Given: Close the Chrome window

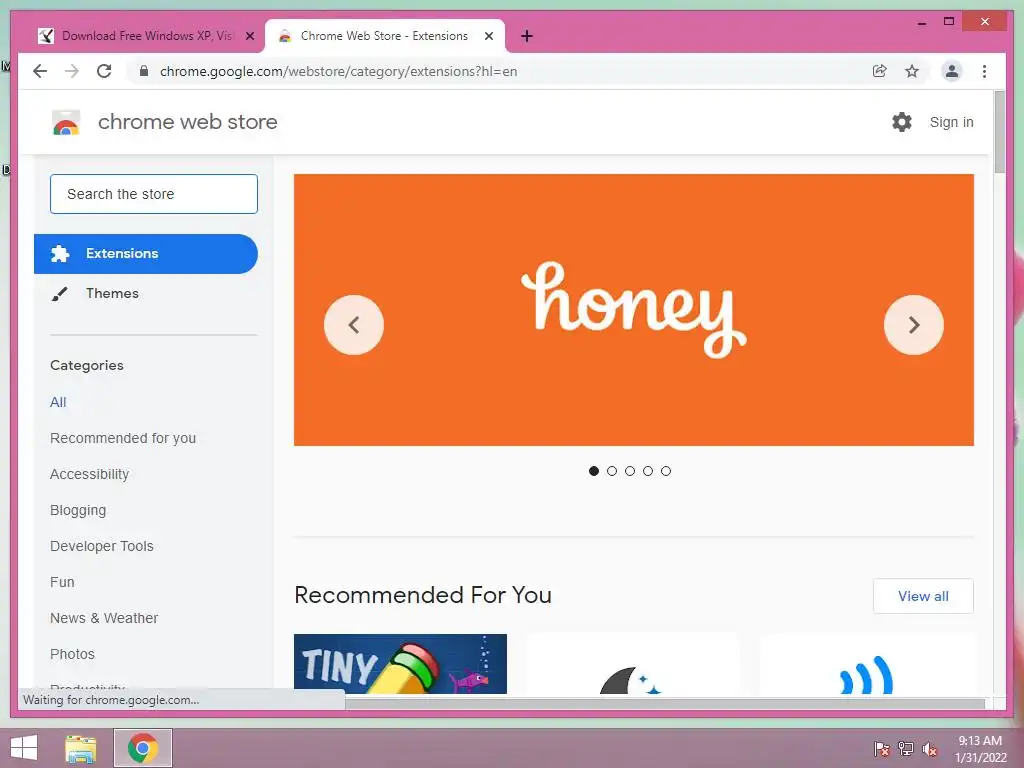Looking at the screenshot, I should [985, 22].
